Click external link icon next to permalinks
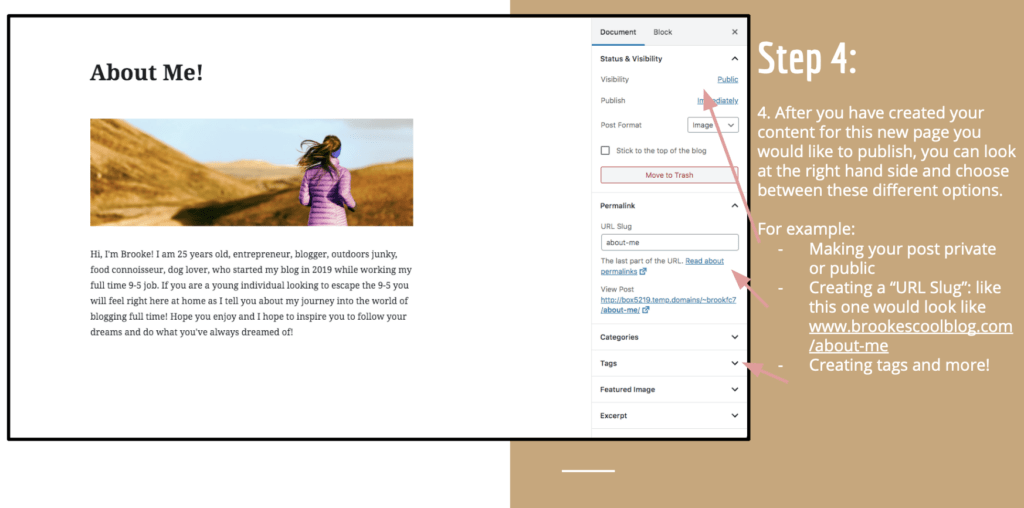The width and height of the screenshot is (1024, 508). pos(642,272)
